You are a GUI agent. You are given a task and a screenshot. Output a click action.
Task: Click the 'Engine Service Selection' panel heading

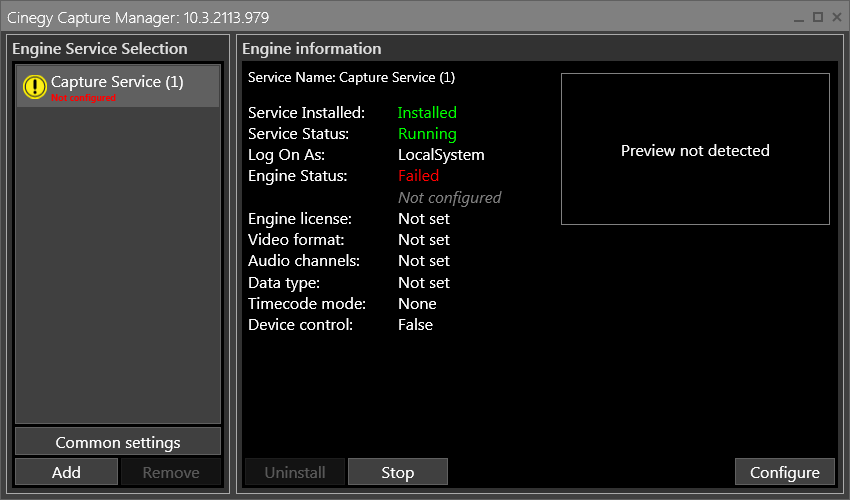pos(100,49)
